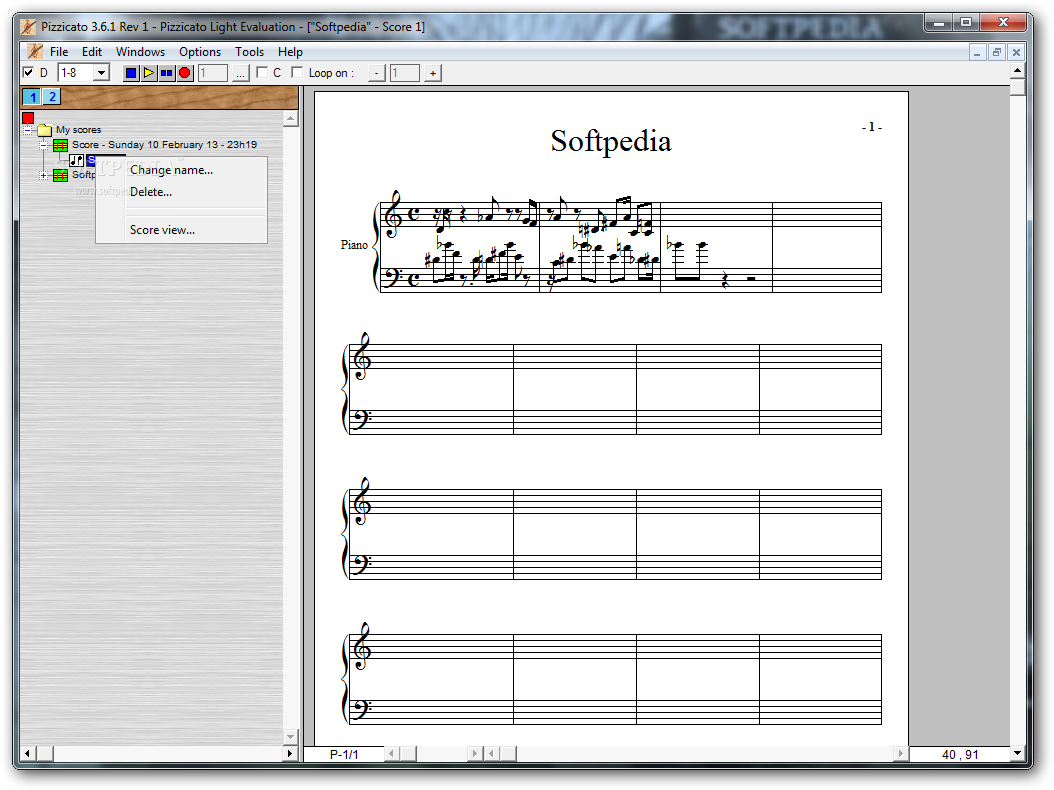Collapse the Score - Sunday 10 February node

(x=43, y=145)
